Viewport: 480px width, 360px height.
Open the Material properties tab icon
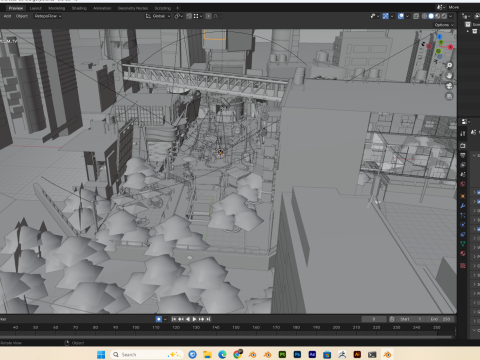click(463, 253)
